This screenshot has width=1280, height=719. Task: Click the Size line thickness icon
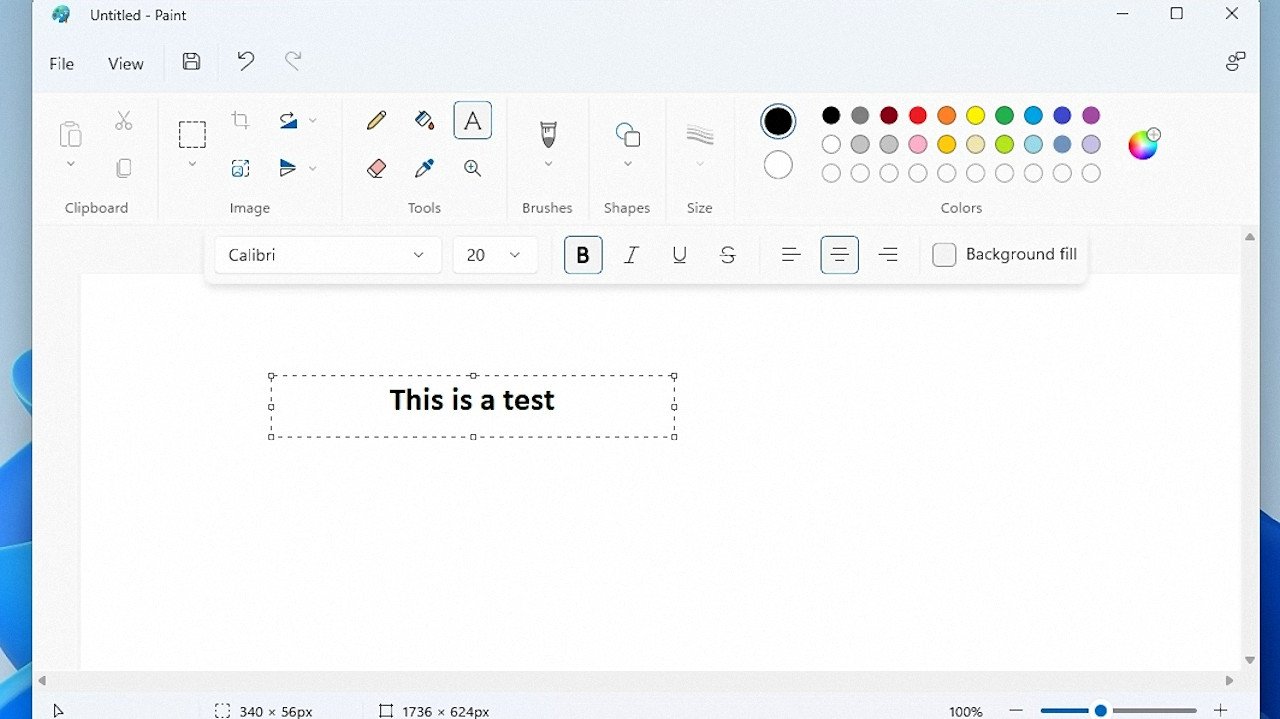[700, 134]
